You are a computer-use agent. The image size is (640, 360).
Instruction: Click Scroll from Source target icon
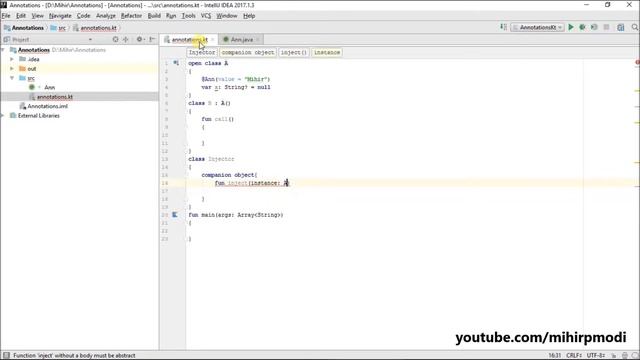(116, 40)
